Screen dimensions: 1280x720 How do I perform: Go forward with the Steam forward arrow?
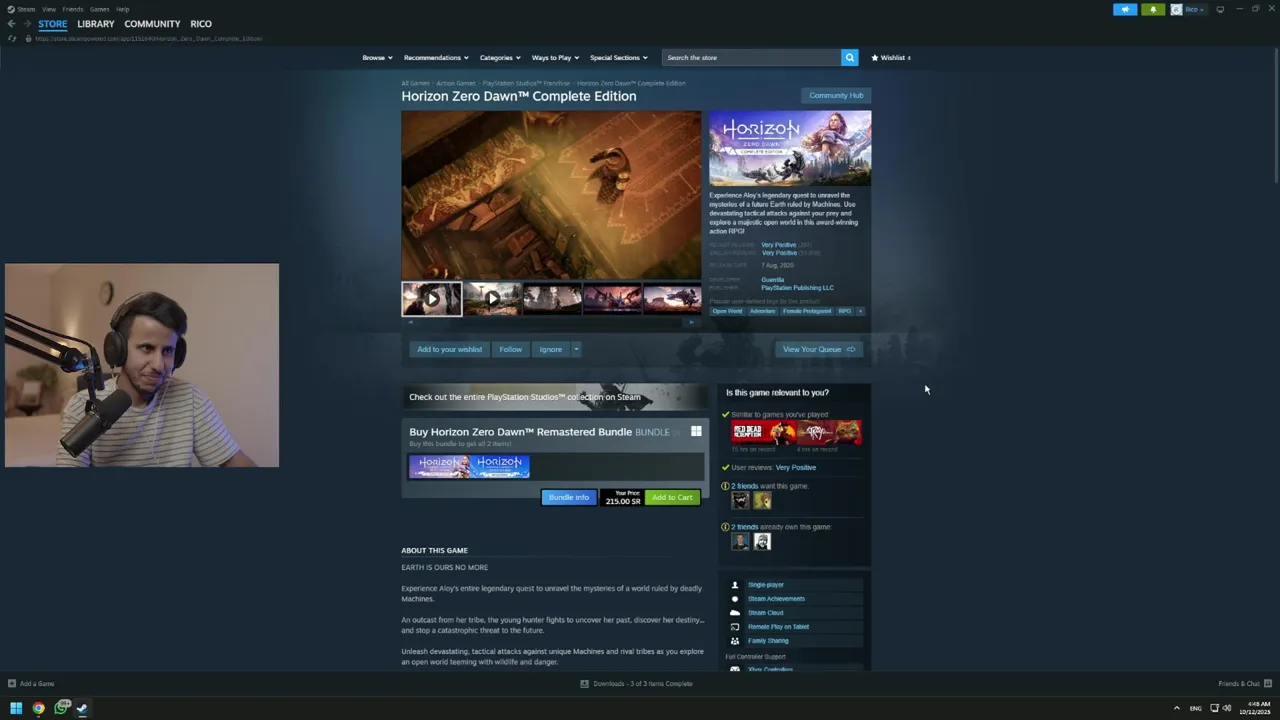click(x=26, y=24)
